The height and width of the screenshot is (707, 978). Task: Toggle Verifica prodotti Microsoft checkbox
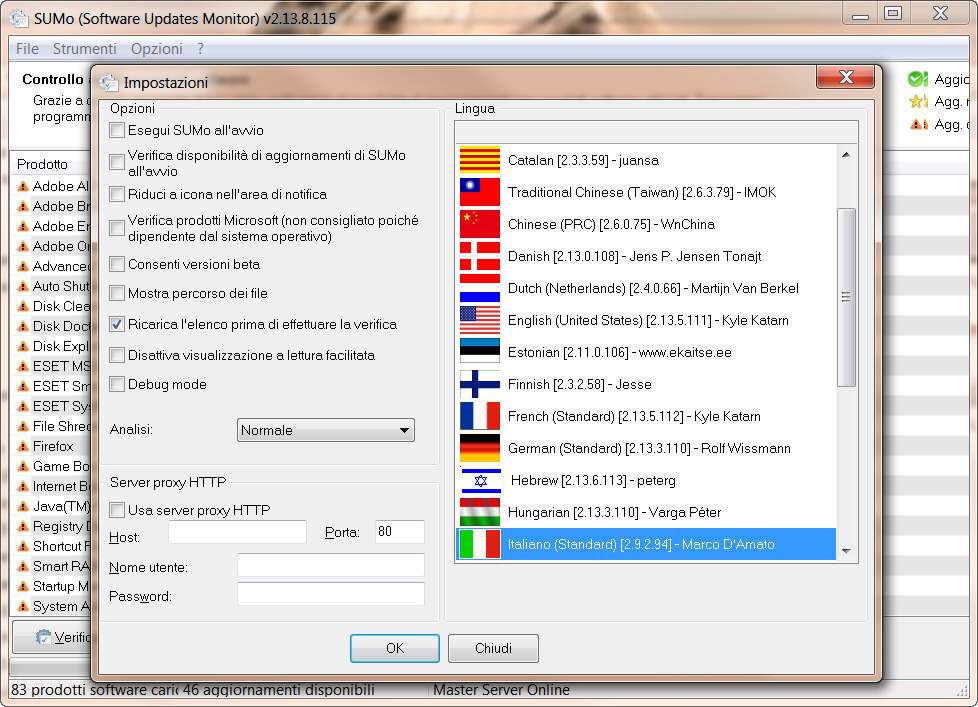click(117, 228)
